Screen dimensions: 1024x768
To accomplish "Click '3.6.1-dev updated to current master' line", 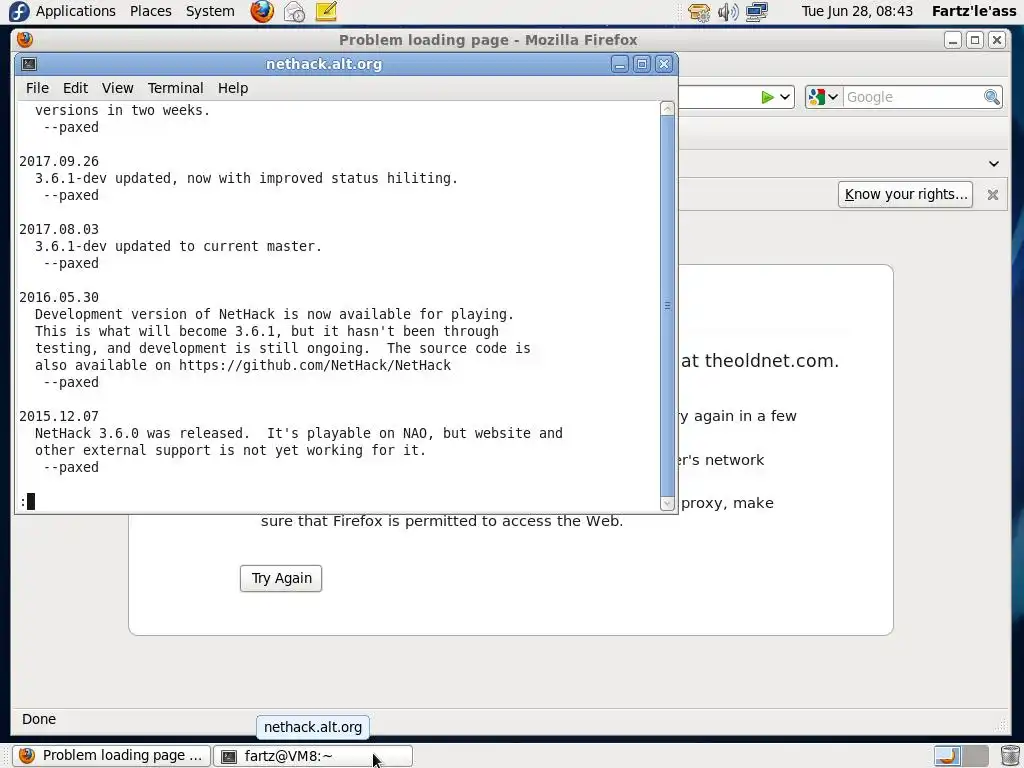I will point(178,246).
